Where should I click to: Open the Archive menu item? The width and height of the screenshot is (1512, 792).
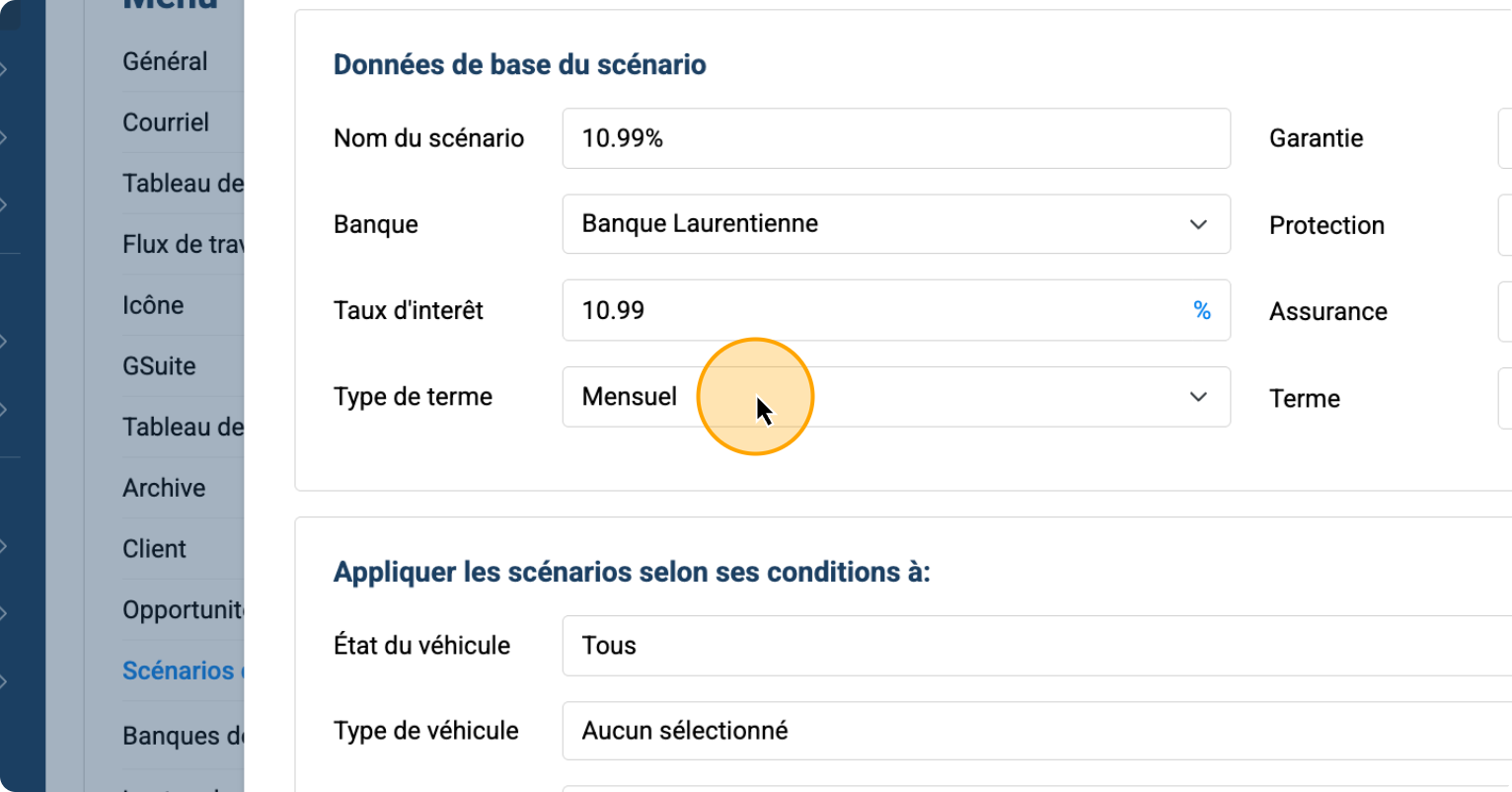[164, 488]
